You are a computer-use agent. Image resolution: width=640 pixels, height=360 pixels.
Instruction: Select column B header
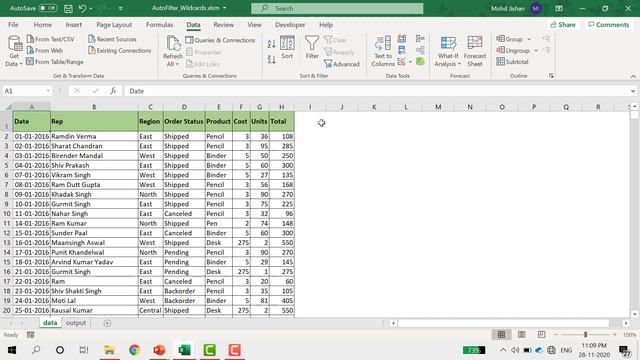click(x=94, y=107)
